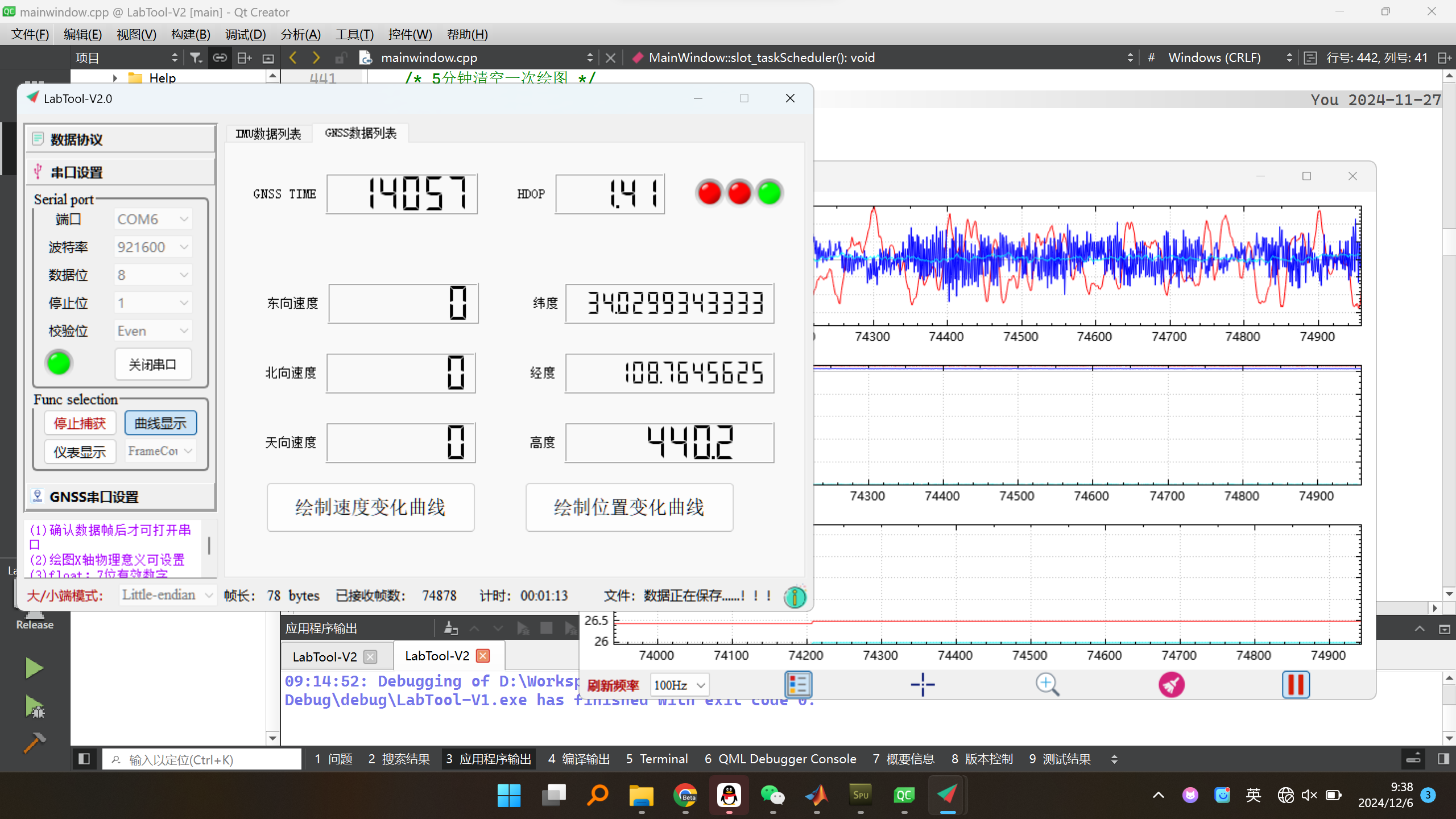Toggle the 仪表显示 gauge display button
This screenshot has height=819, width=1456.
pos(80,452)
